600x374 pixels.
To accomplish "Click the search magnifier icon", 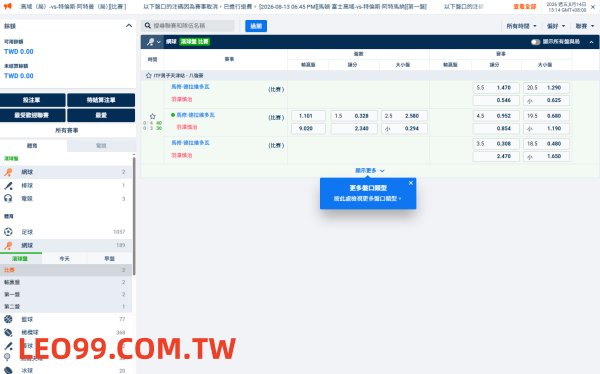I will (x=148, y=26).
